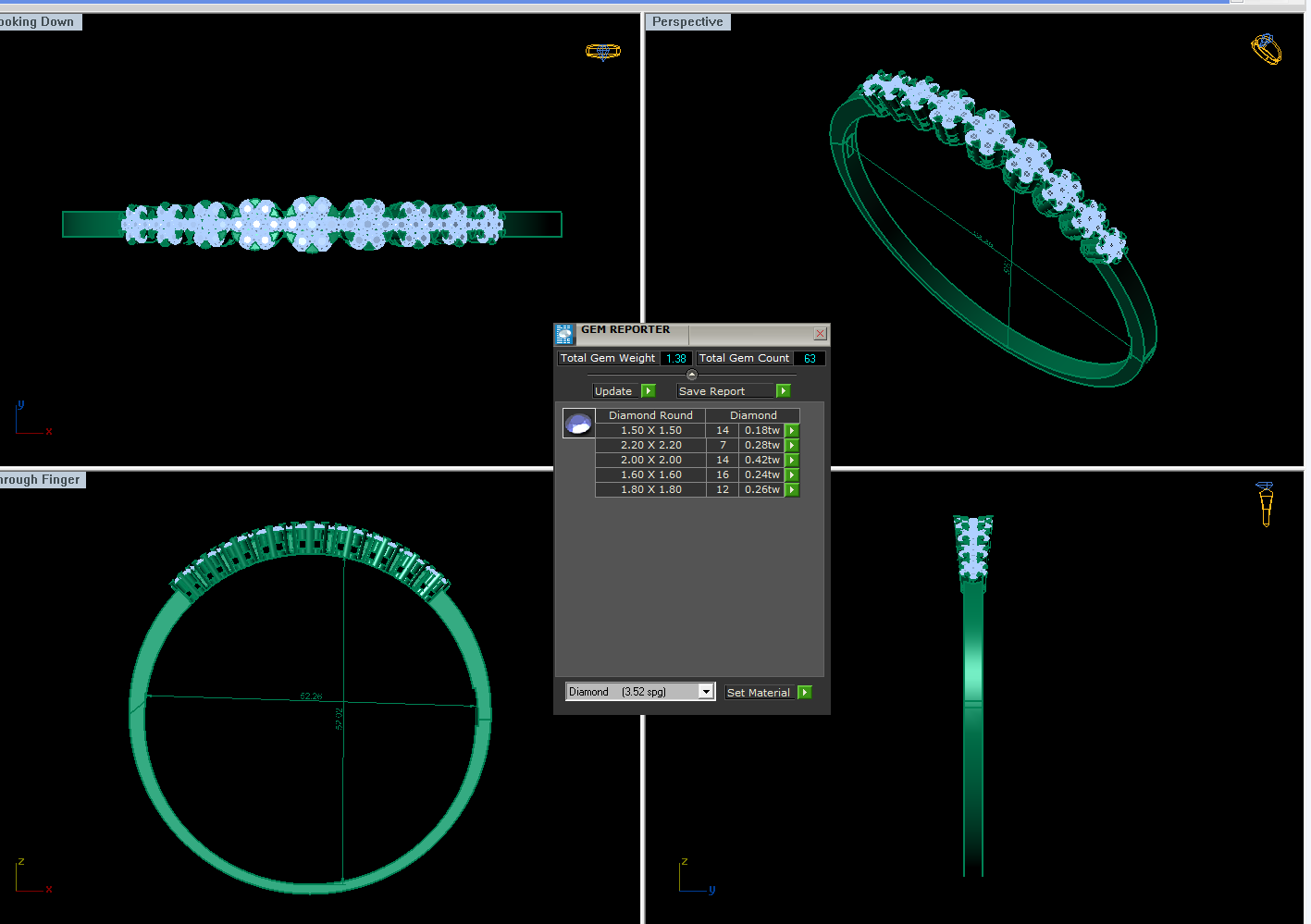Click the green arrow next to Update
1311x924 pixels.
pyautogui.click(x=649, y=391)
